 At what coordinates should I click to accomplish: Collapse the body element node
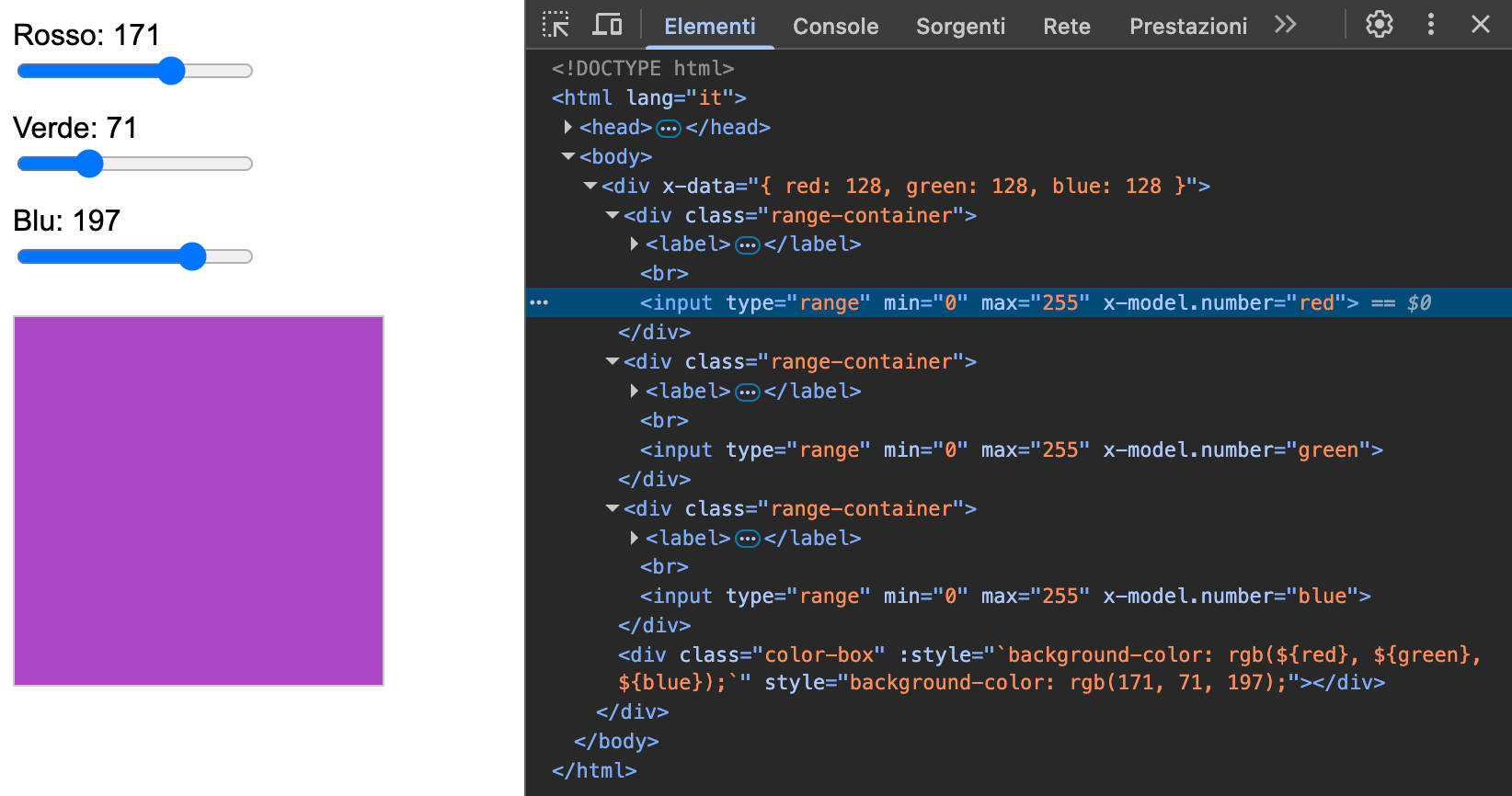point(568,156)
